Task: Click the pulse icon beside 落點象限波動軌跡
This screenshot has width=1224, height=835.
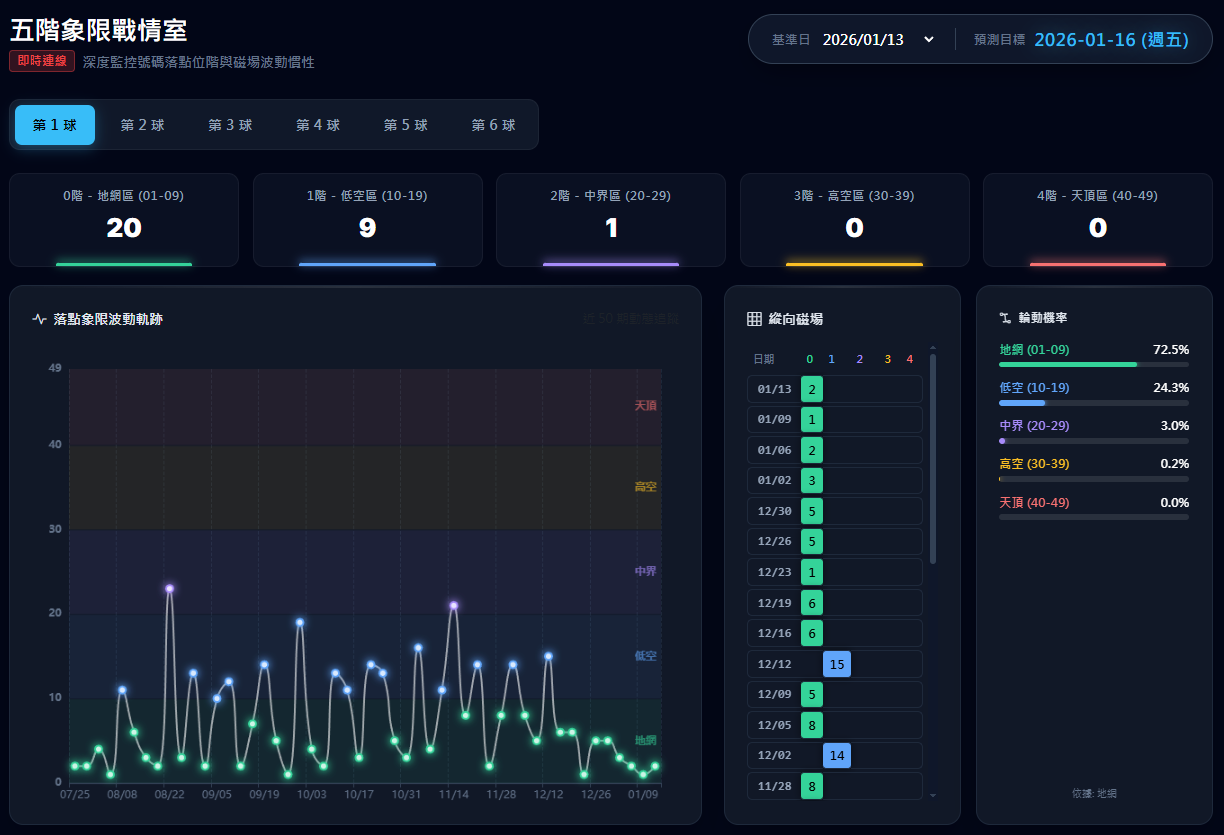Action: pyautogui.click(x=40, y=320)
